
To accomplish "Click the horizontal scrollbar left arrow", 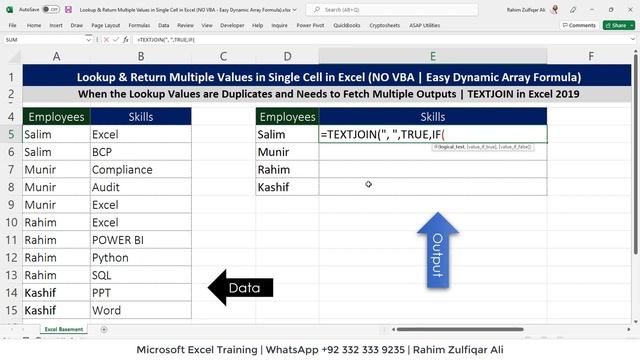I will 393,329.
